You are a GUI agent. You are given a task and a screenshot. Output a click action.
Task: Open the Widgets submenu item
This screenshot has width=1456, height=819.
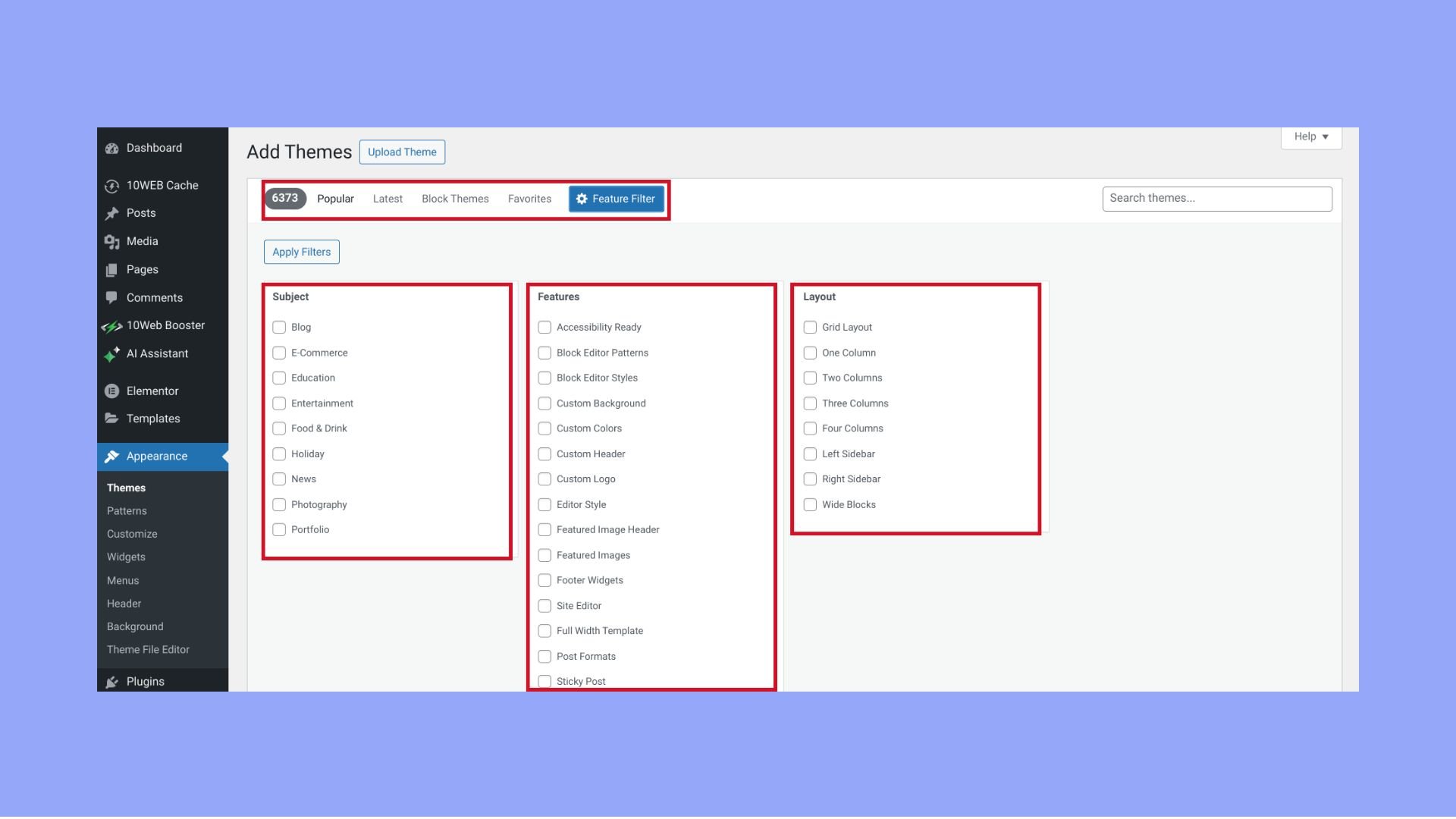point(126,557)
